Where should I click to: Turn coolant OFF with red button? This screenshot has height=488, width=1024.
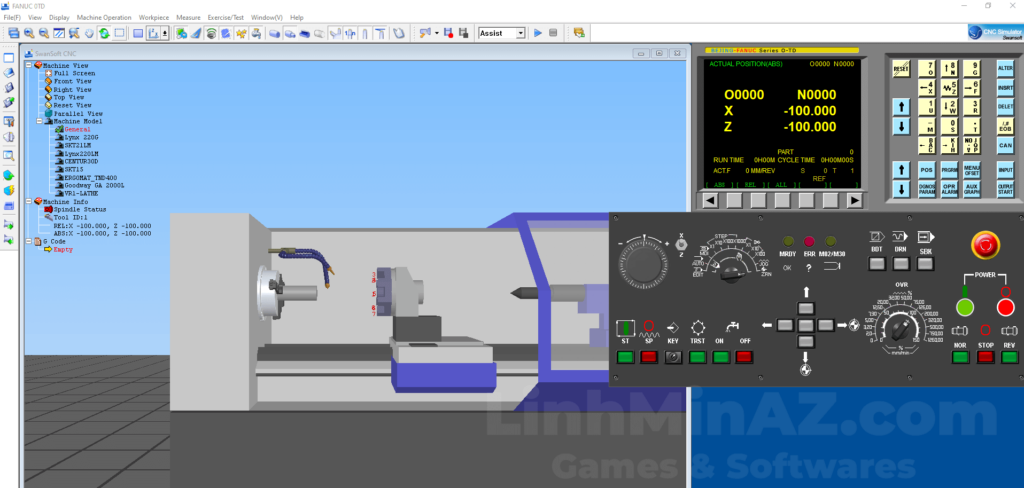[744, 357]
